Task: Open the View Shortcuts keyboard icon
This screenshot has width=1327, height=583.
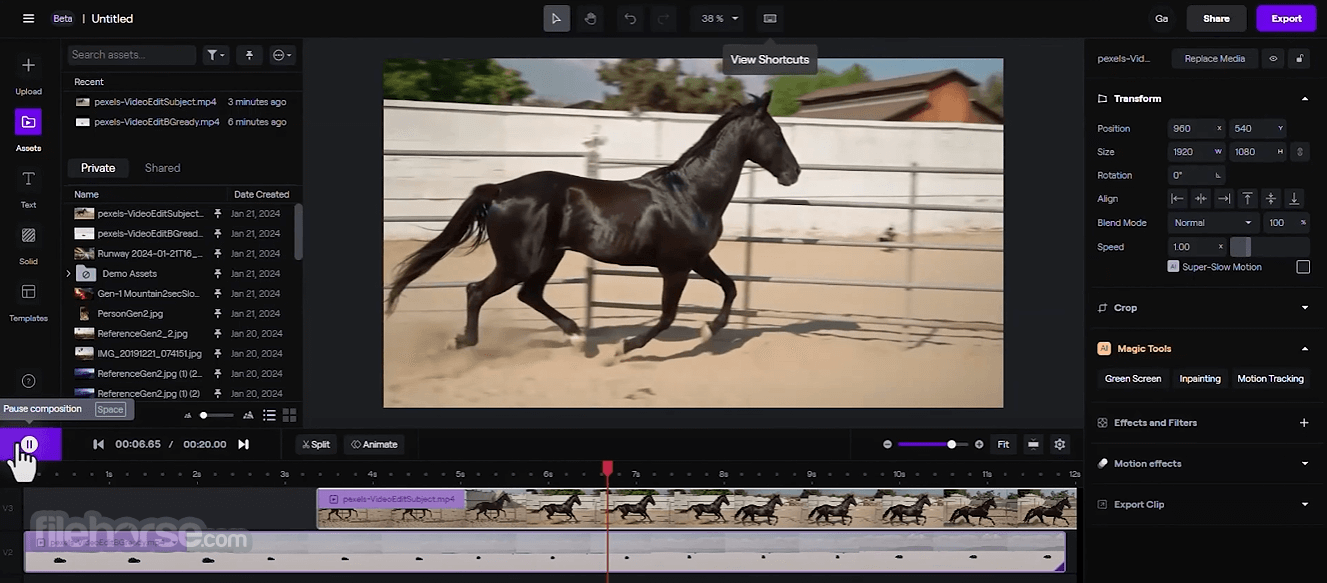Action: [769, 18]
